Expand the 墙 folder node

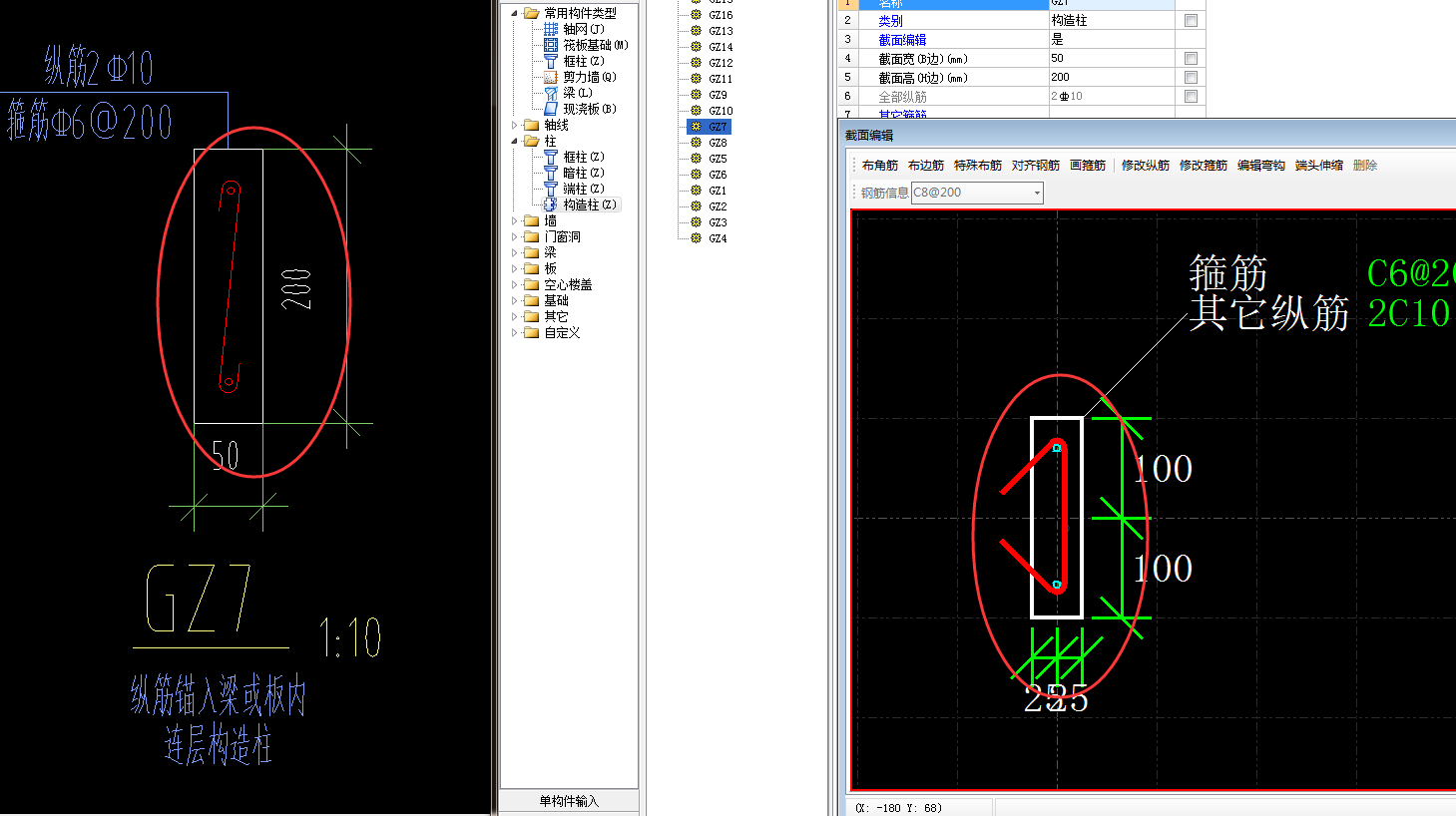click(x=515, y=220)
